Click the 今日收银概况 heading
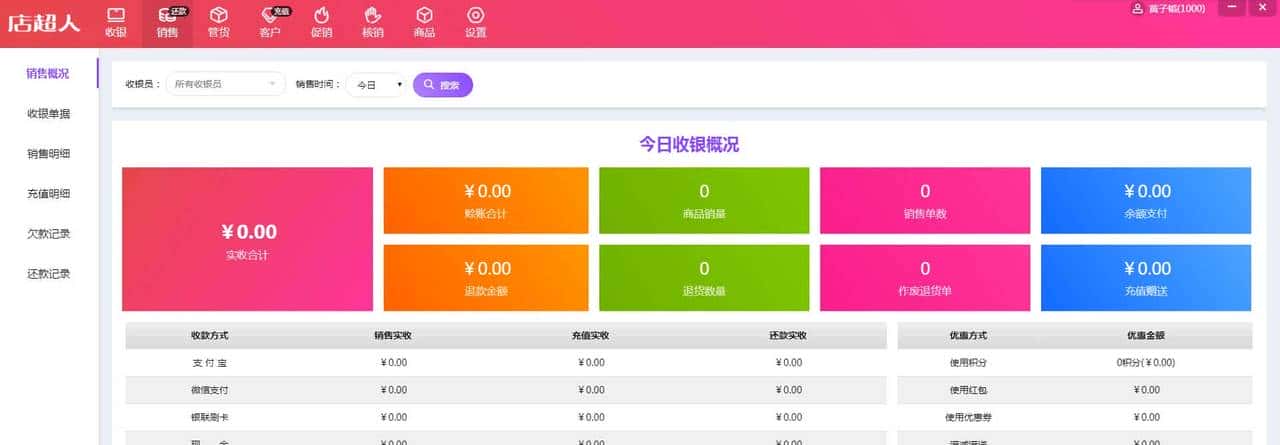Image resolution: width=1280 pixels, height=445 pixels. 689,144
